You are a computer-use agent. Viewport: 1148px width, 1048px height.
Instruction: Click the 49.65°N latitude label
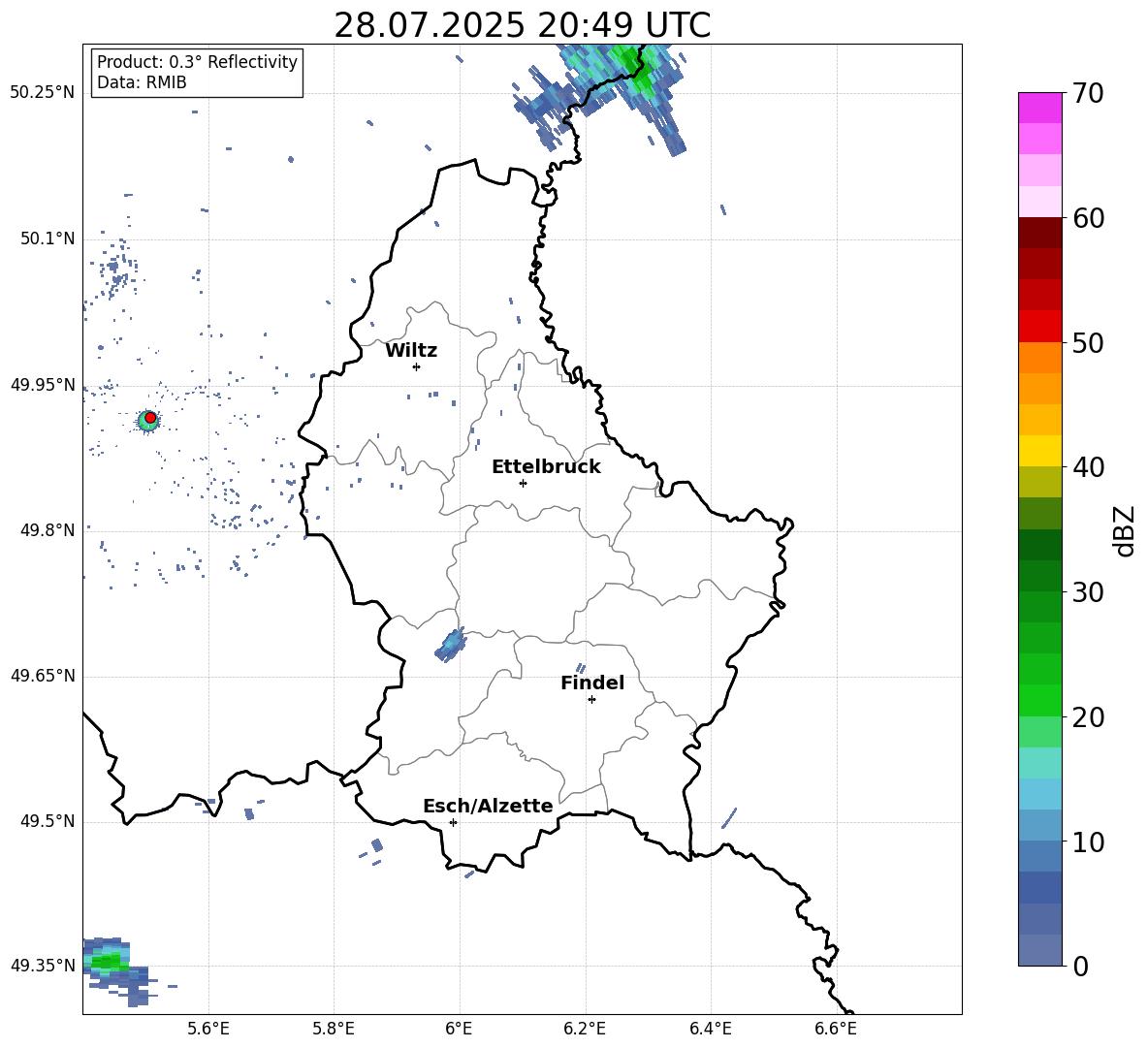(43, 676)
